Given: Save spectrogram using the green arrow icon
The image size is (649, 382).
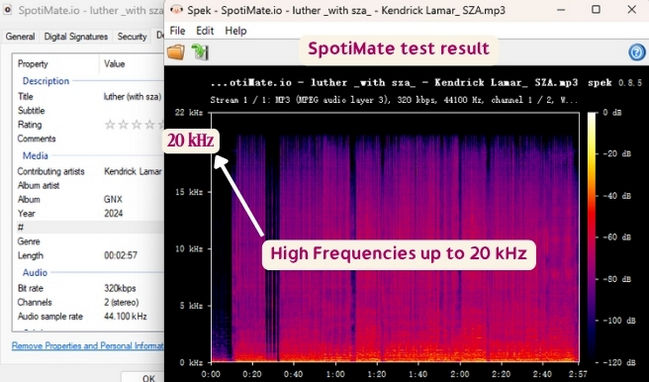Looking at the screenshot, I should 200,52.
